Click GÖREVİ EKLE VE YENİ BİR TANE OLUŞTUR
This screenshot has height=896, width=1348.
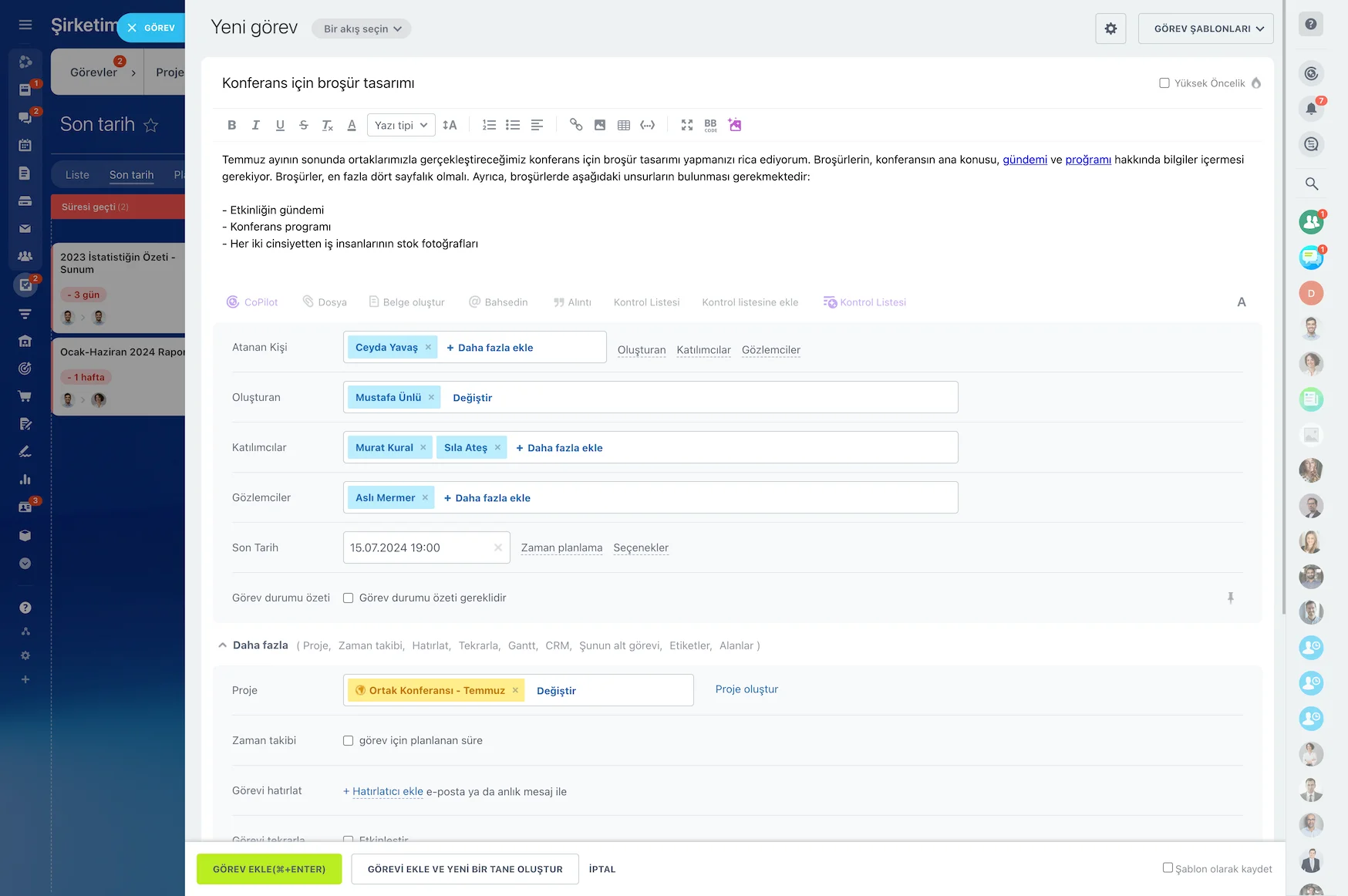click(x=465, y=869)
